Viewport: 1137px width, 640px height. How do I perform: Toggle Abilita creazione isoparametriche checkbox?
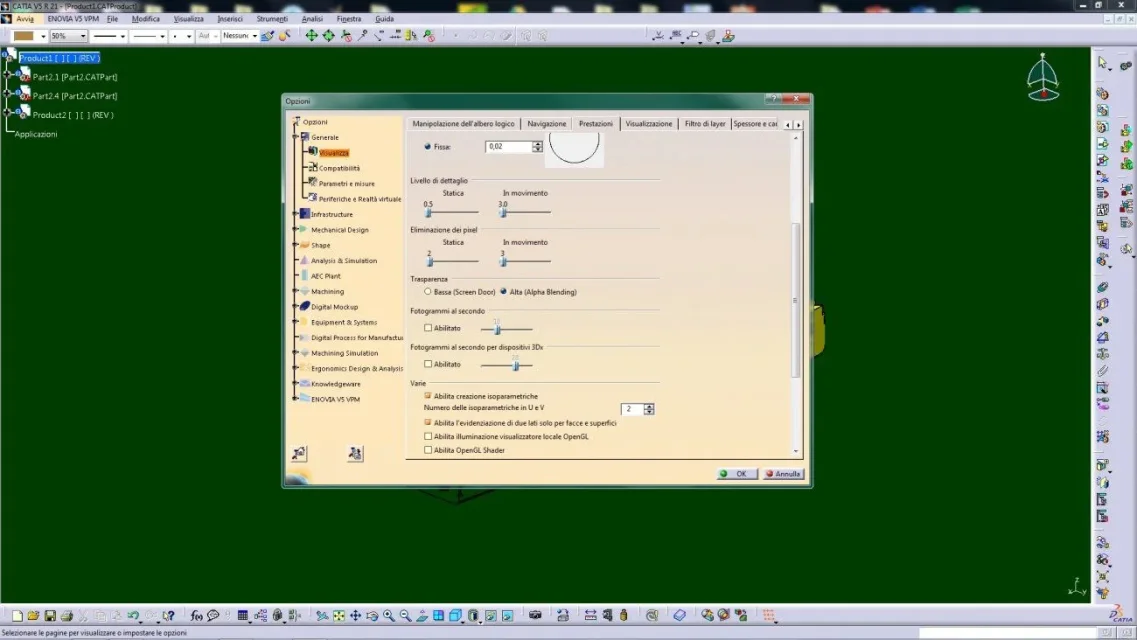(428, 396)
